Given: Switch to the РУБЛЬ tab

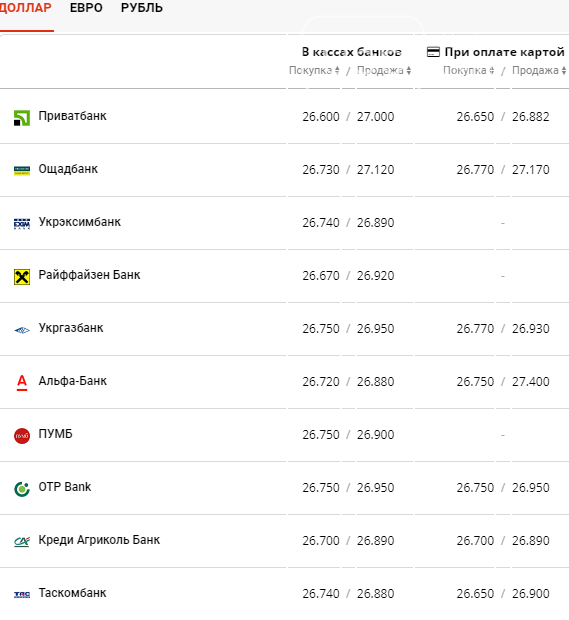Looking at the screenshot, I should click(x=142, y=8).
